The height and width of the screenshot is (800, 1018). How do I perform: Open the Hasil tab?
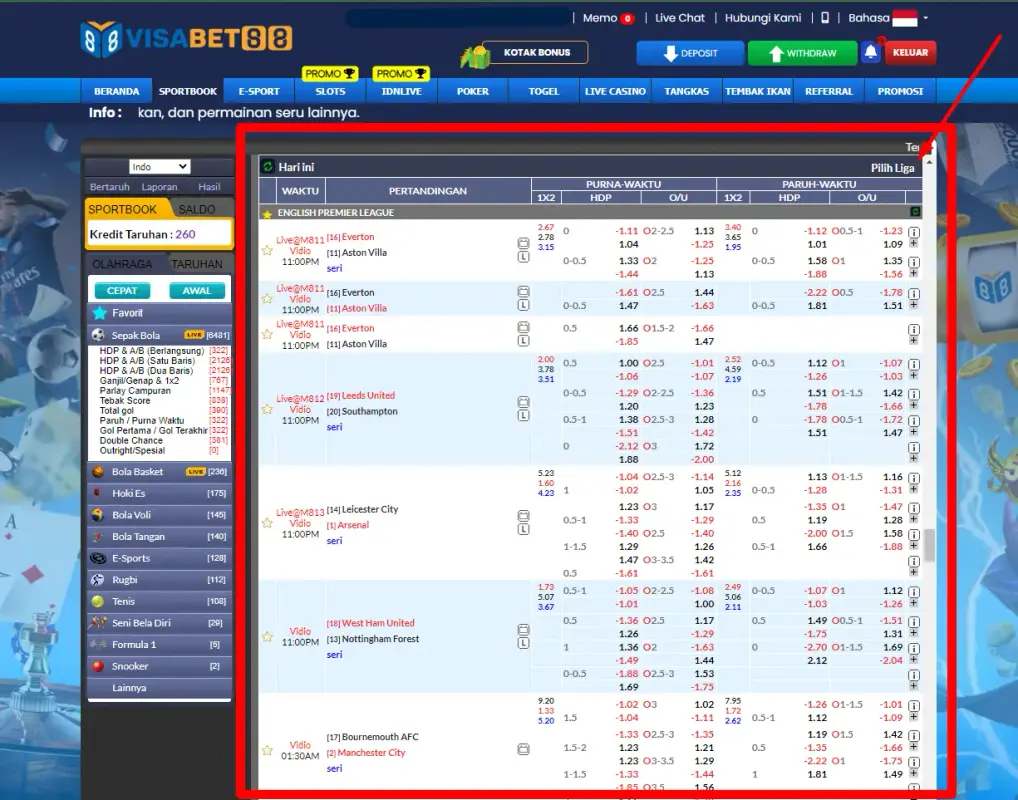209,186
